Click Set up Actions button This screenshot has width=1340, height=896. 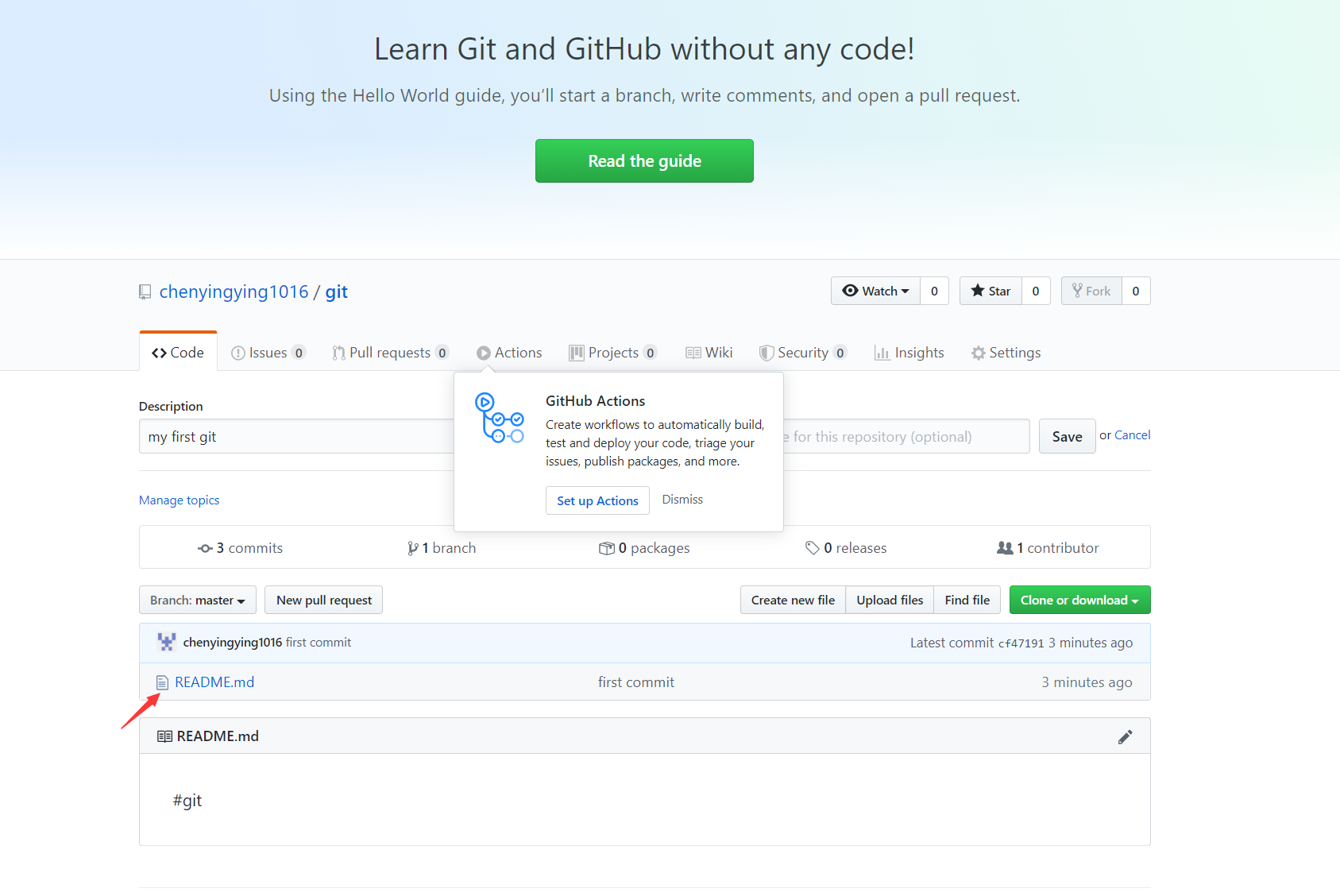597,500
